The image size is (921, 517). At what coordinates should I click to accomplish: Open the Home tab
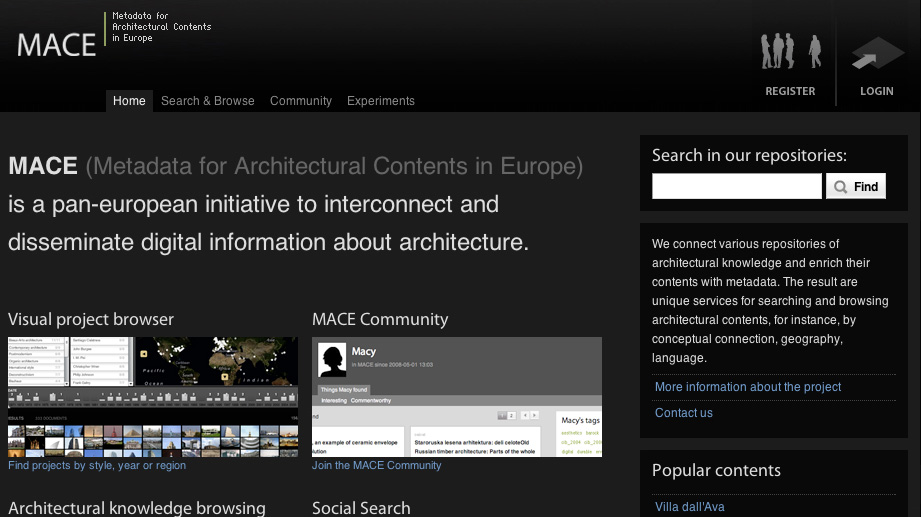point(129,101)
